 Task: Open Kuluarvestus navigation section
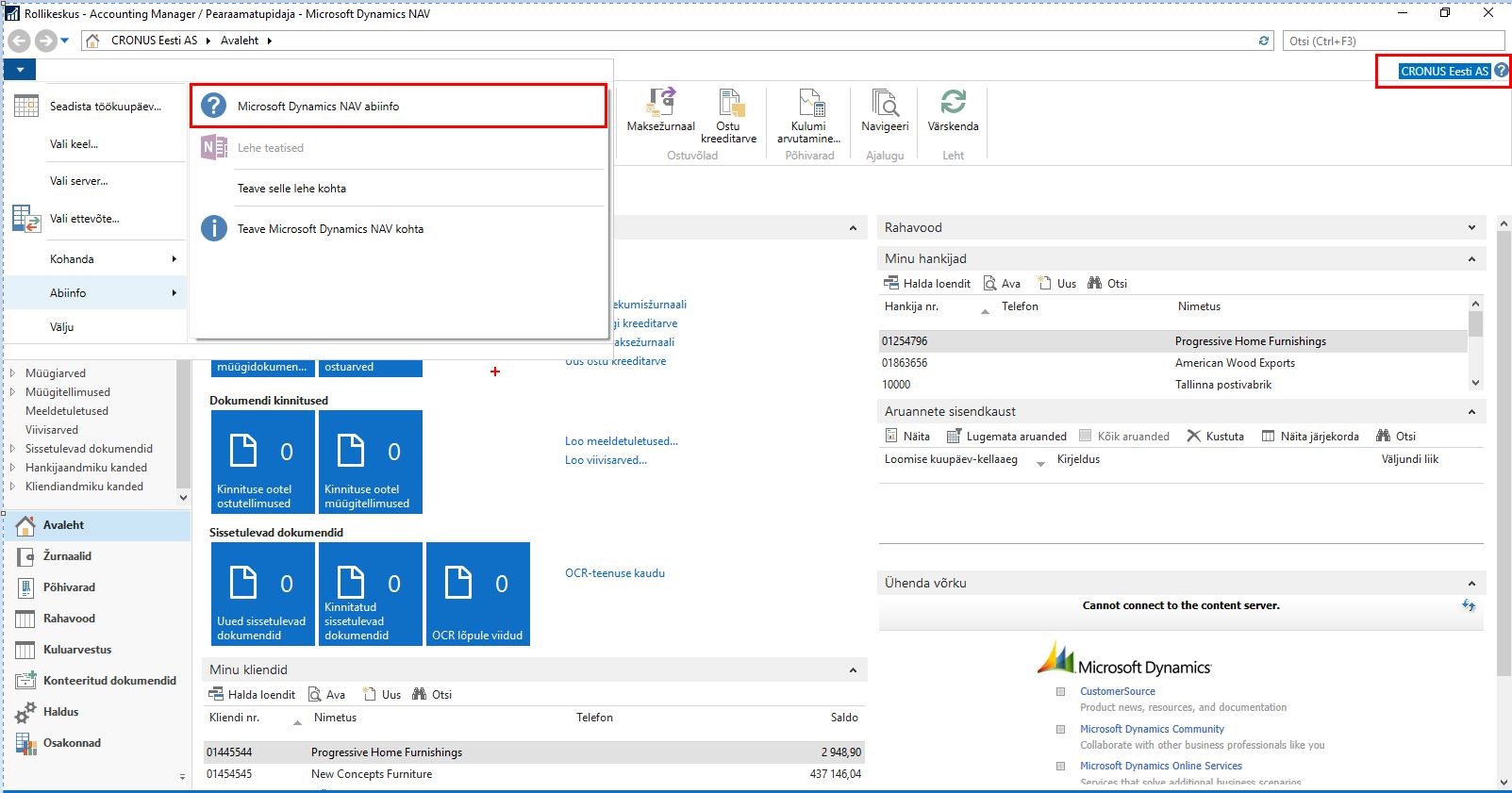(97, 650)
